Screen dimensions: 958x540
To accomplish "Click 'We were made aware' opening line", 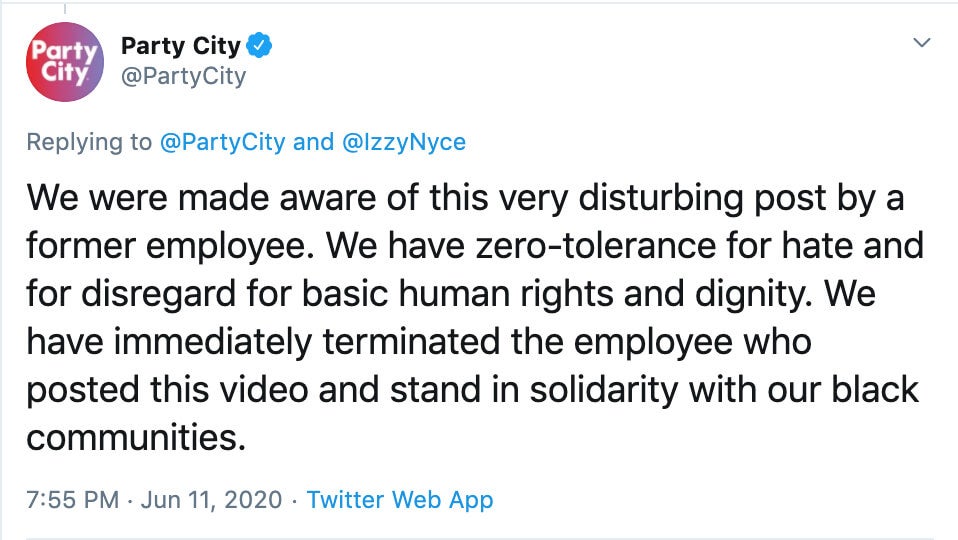I will click(x=201, y=198).
